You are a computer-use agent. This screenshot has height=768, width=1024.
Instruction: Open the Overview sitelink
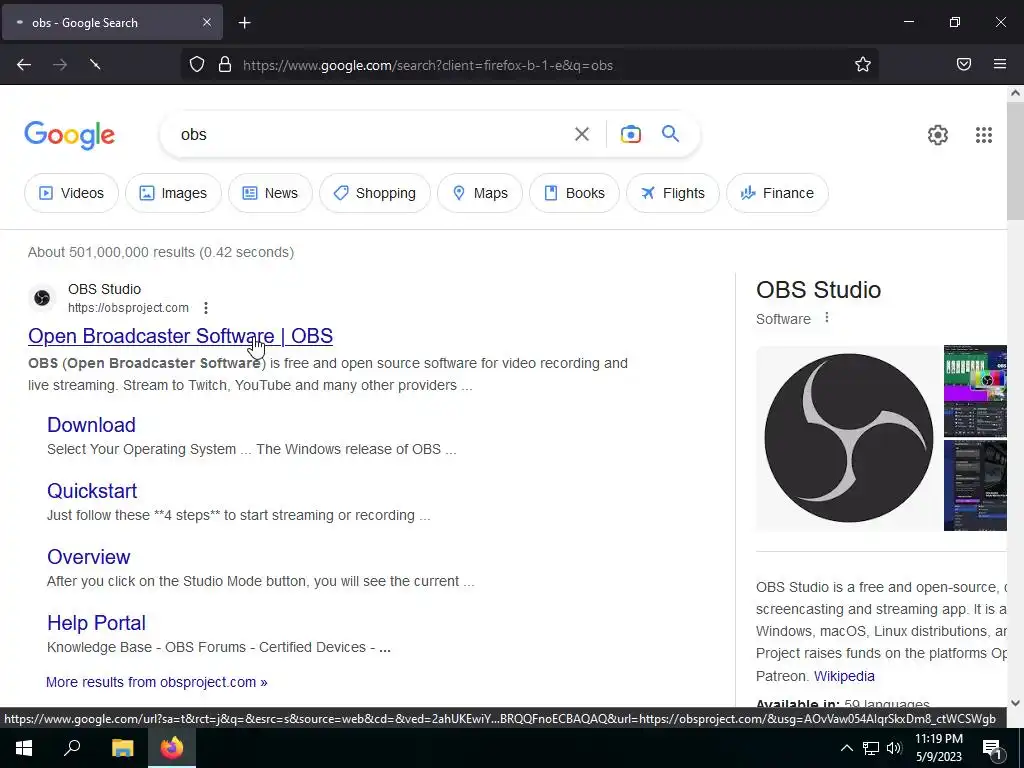pos(89,556)
